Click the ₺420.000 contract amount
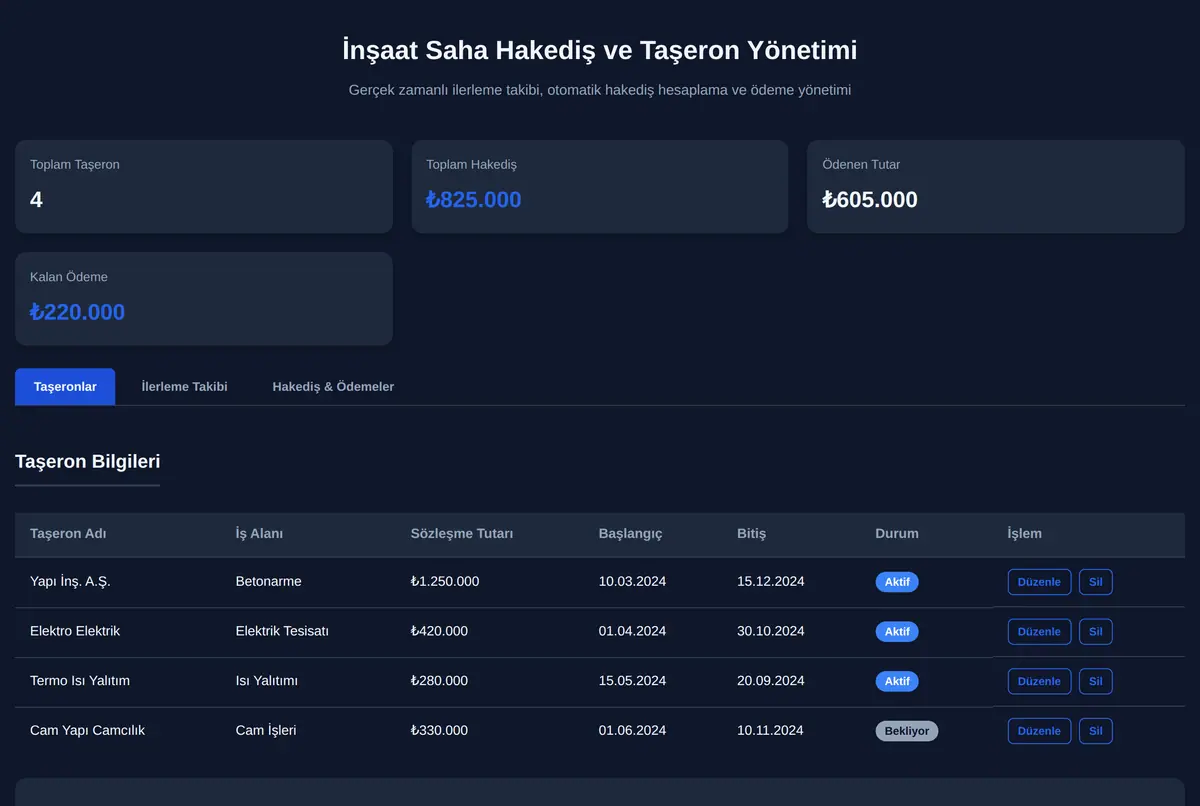 point(439,631)
